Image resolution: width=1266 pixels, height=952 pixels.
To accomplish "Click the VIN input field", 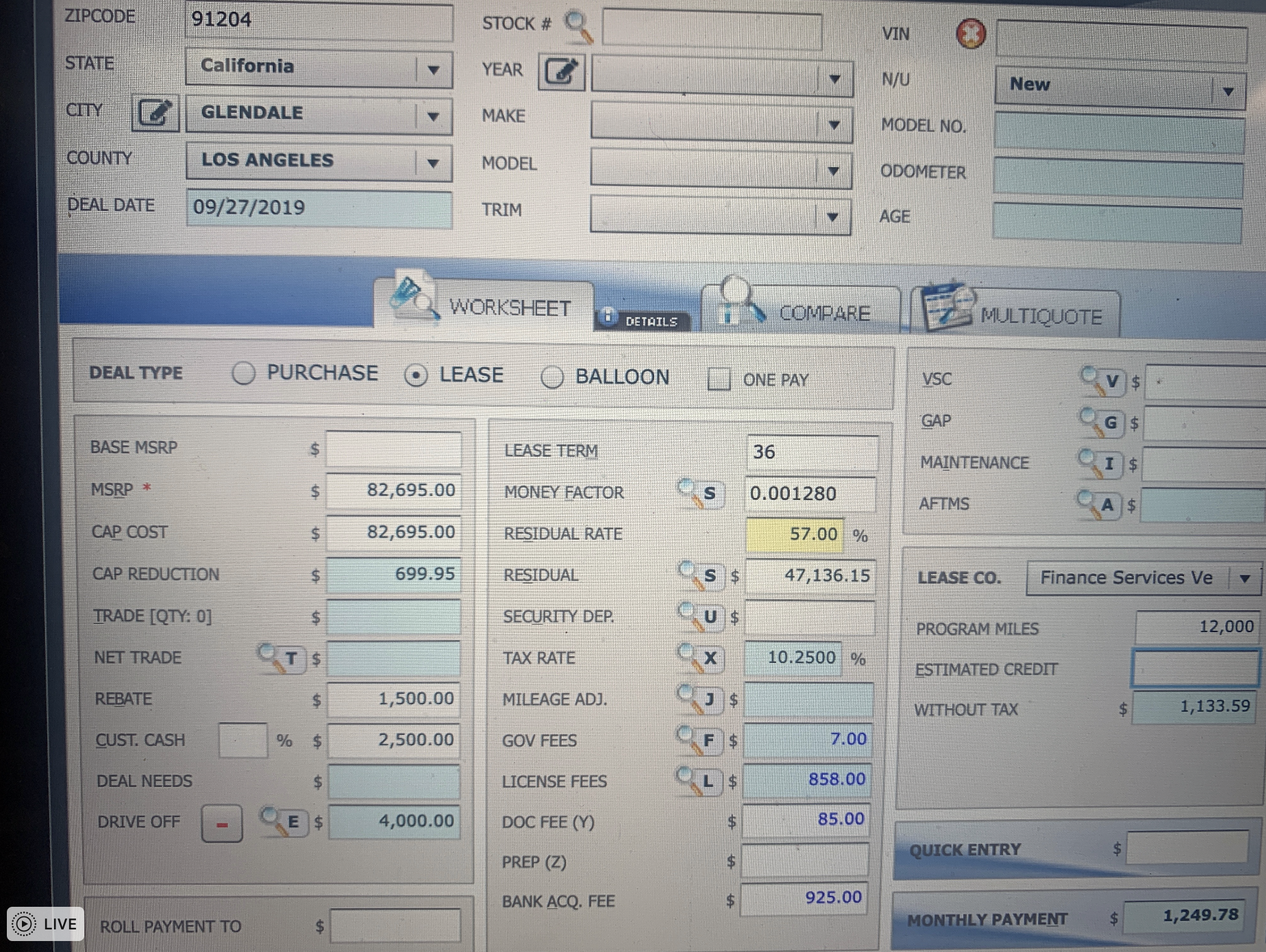I will click(x=1121, y=42).
